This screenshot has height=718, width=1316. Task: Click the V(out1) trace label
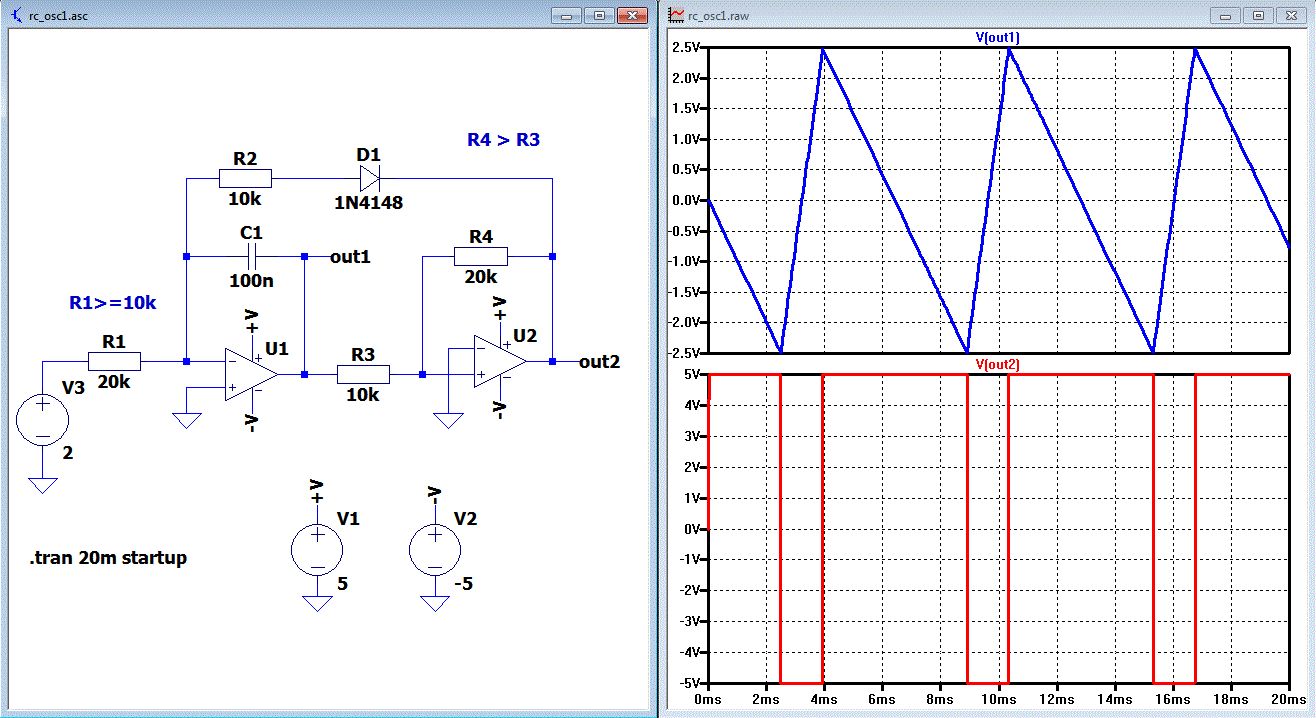click(997, 38)
